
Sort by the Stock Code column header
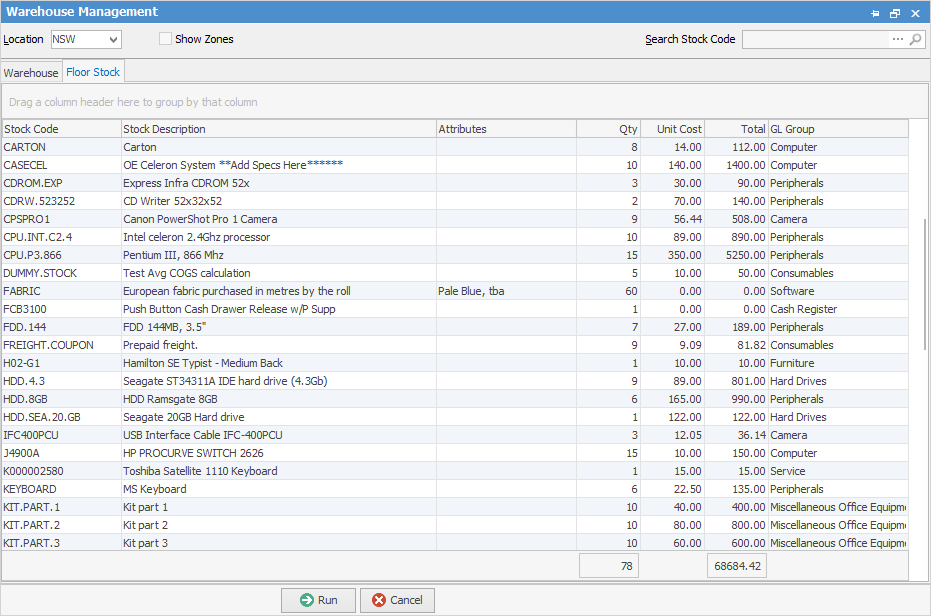coord(61,129)
